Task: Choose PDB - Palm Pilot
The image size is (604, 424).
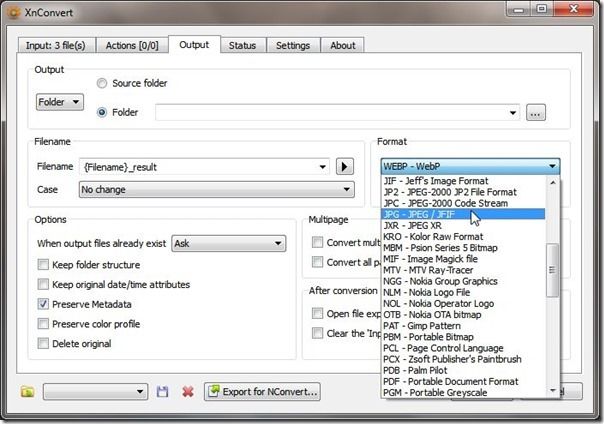Action: click(x=463, y=370)
